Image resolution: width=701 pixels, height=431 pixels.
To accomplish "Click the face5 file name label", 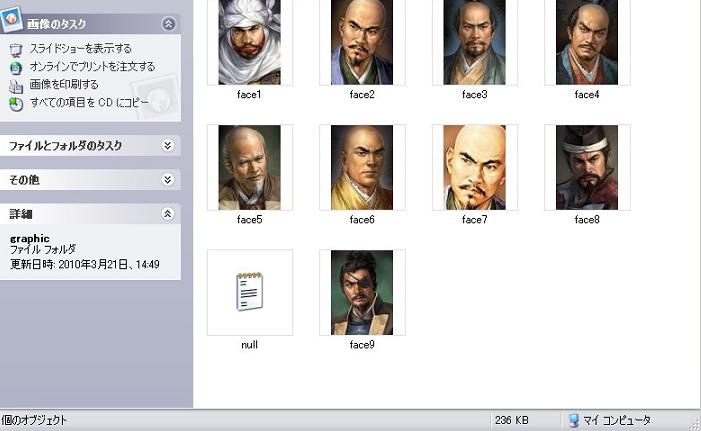I will coord(249,220).
